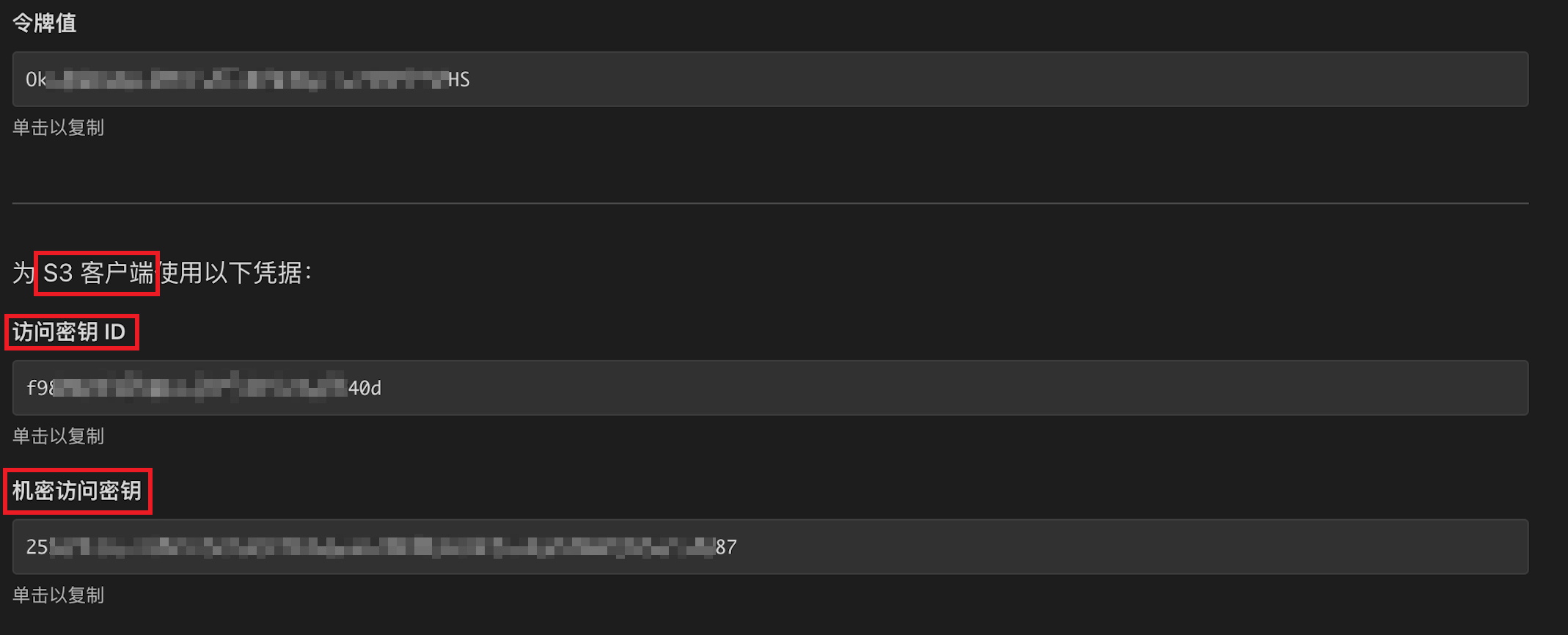Click the "机密访问密钥" label
Image resolution: width=1568 pixels, height=635 pixels.
click(x=77, y=491)
